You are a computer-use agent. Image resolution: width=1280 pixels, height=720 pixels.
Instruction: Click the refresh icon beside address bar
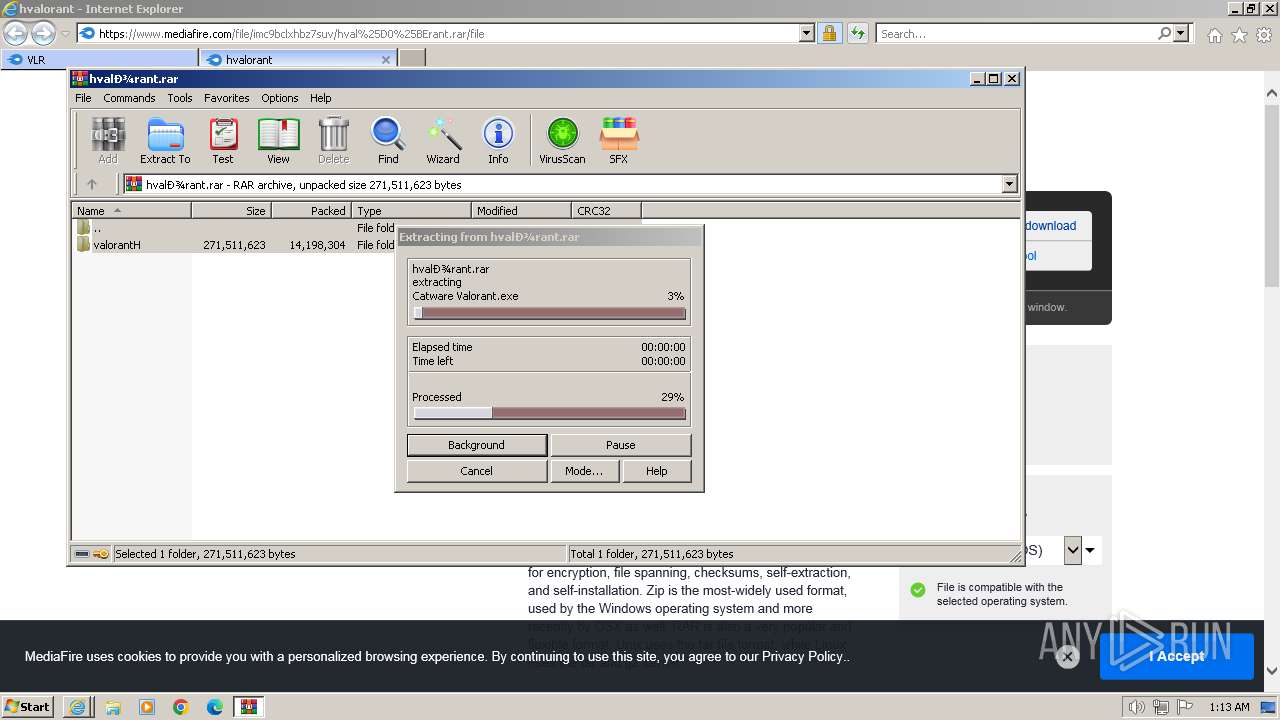pyautogui.click(x=857, y=33)
